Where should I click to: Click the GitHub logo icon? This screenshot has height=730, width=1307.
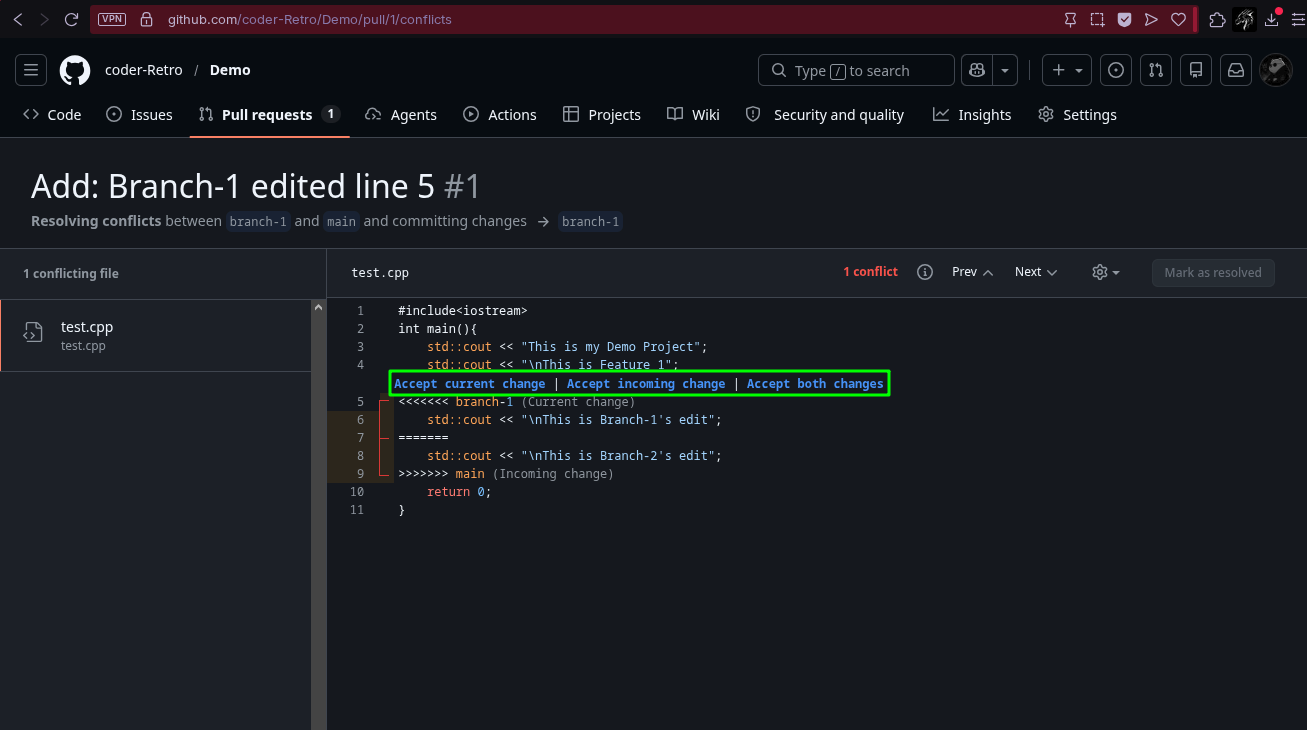click(75, 70)
